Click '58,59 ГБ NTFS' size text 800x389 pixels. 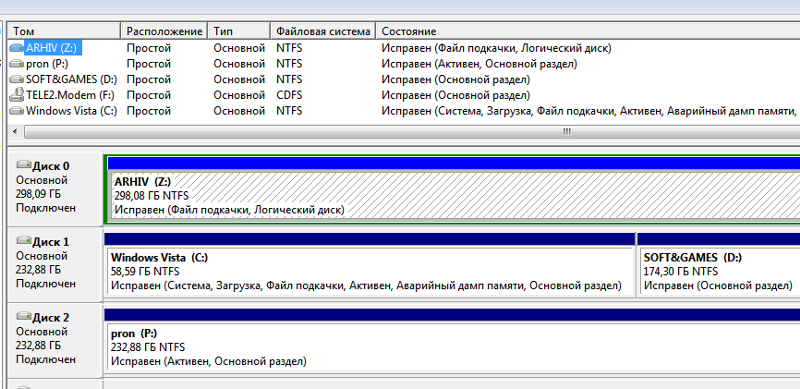[145, 272]
